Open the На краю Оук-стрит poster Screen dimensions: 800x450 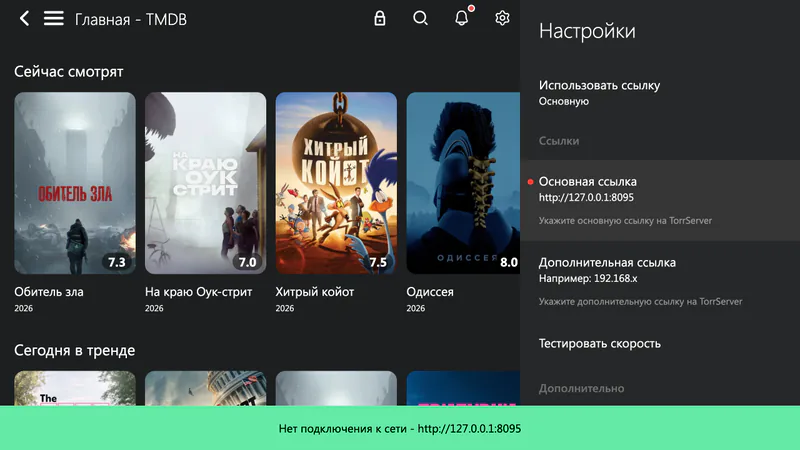206,183
